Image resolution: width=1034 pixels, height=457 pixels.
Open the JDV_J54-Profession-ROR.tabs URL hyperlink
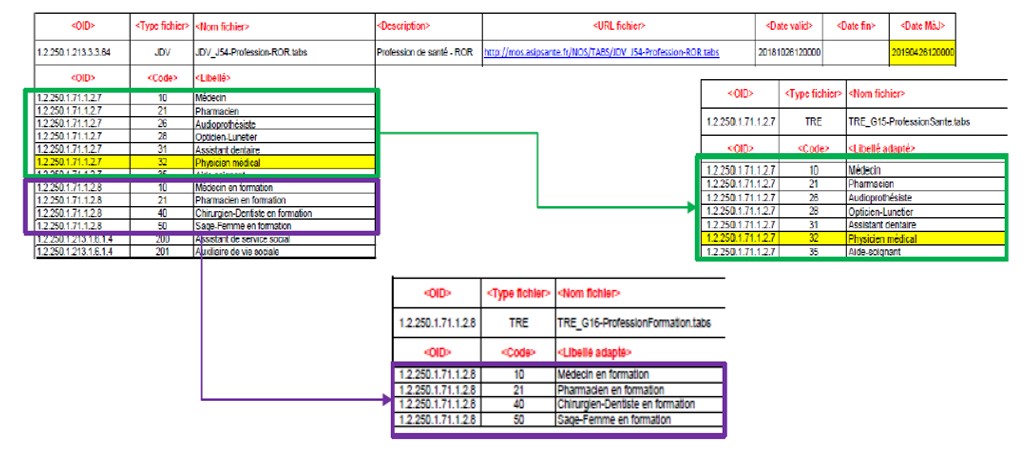[x=601, y=52]
